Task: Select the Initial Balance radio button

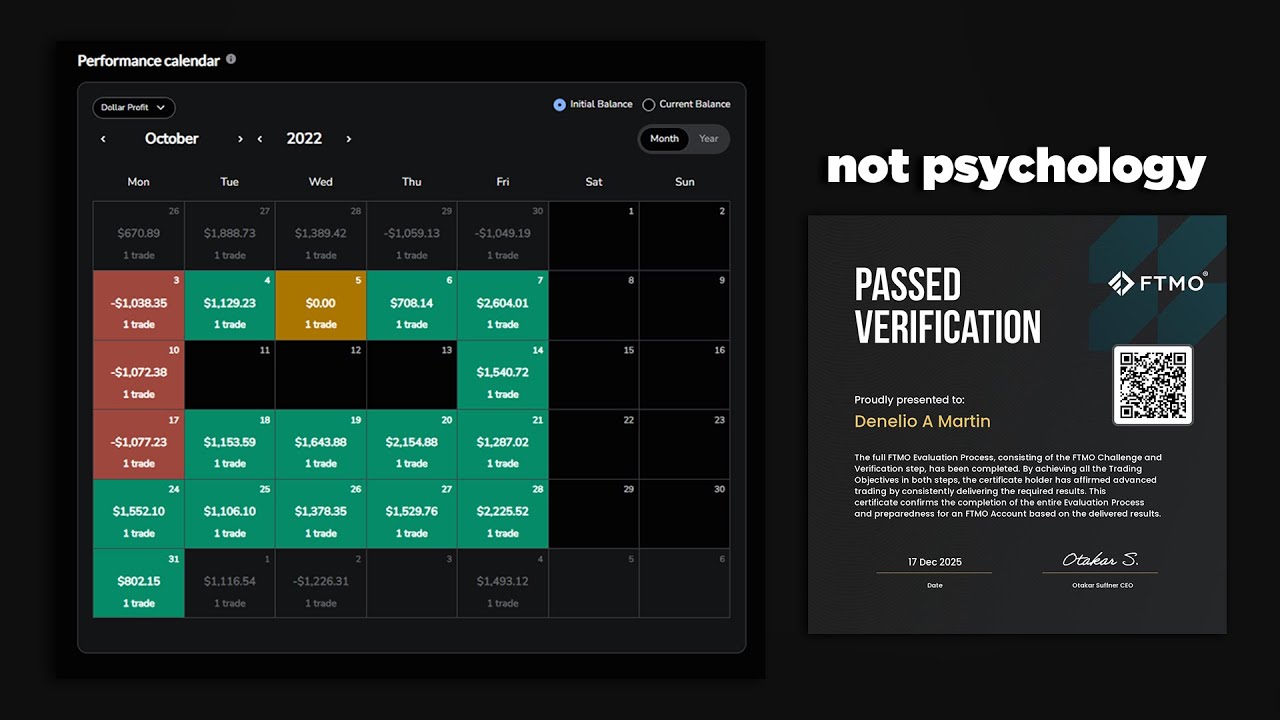Action: 560,104
